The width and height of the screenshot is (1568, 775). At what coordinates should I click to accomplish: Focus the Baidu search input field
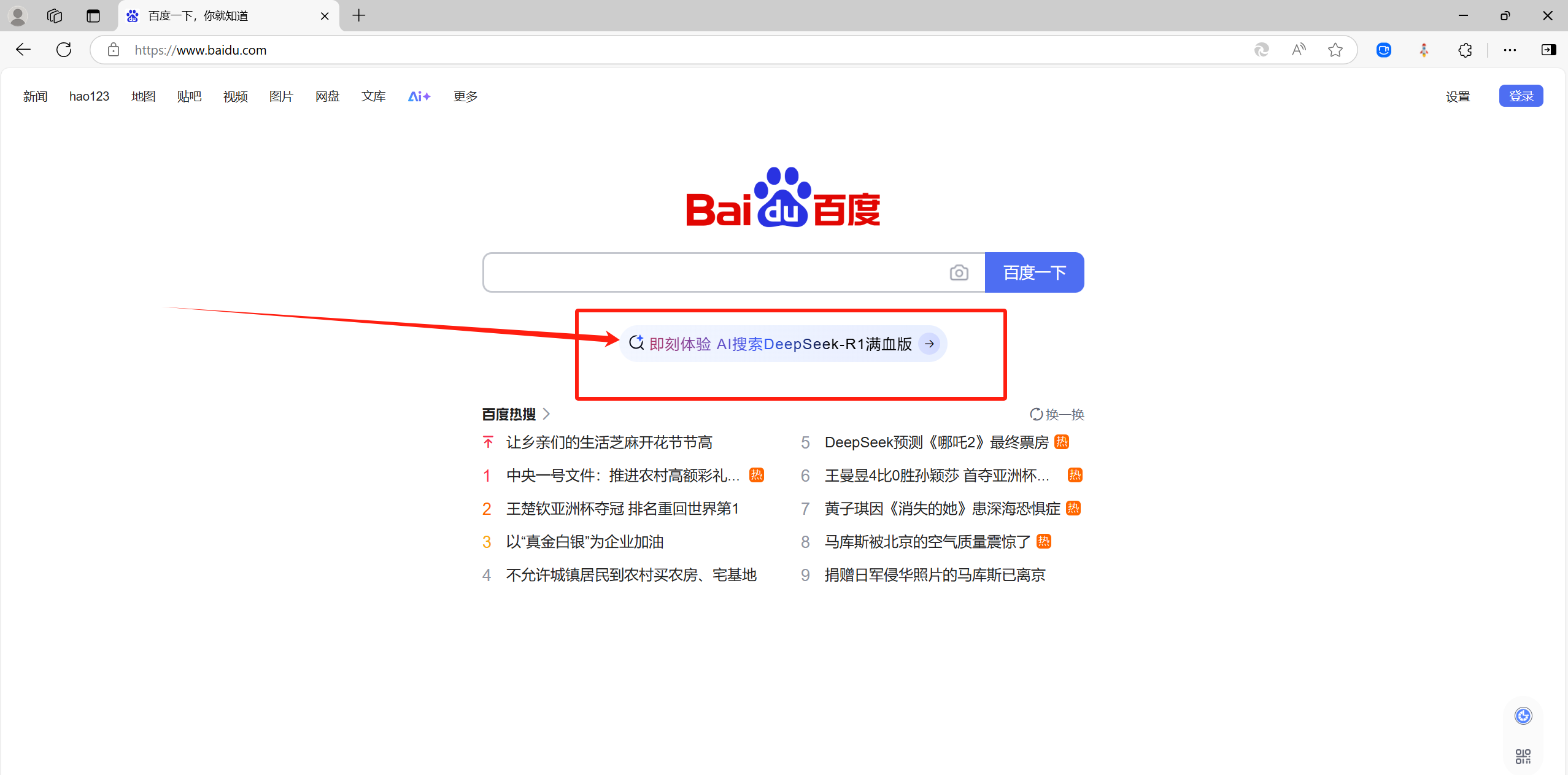(712, 272)
